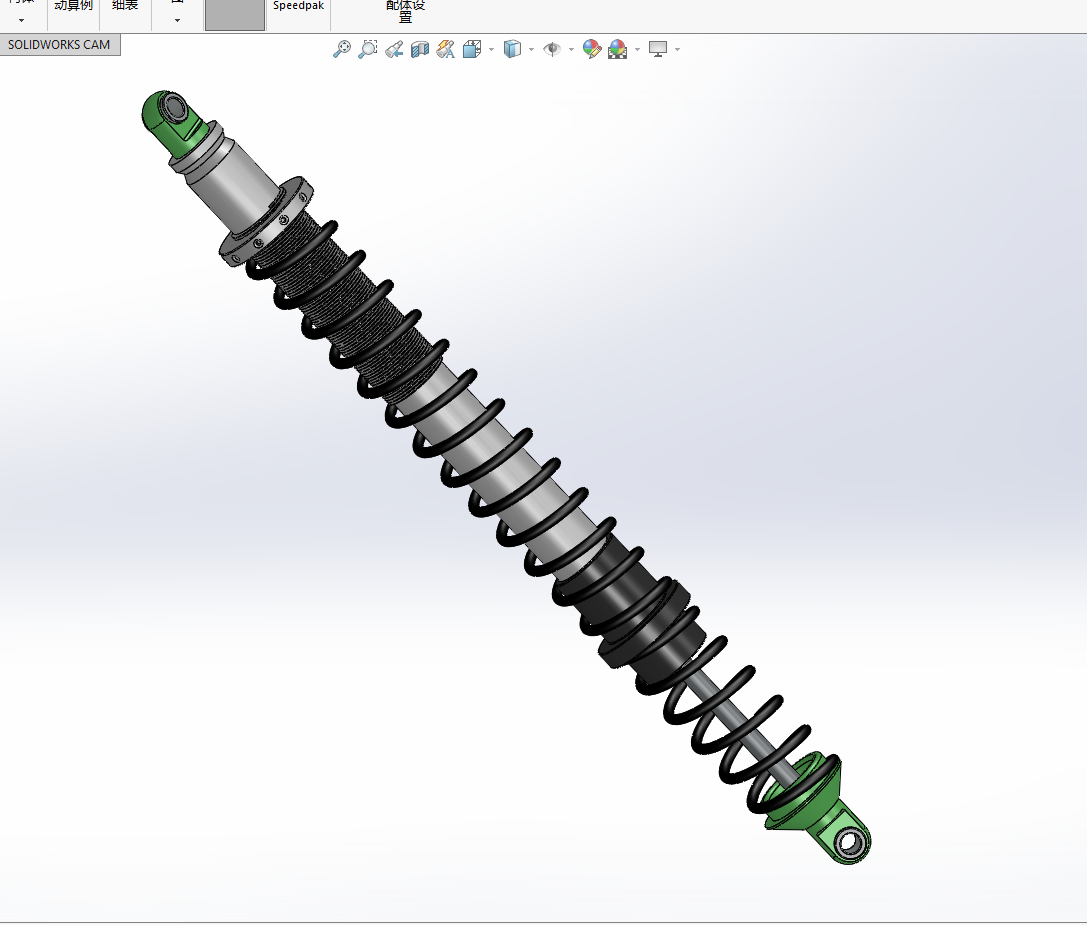This screenshot has width=1087, height=925.
Task: Click the gray highlighted ribbon button
Action: pos(234,15)
